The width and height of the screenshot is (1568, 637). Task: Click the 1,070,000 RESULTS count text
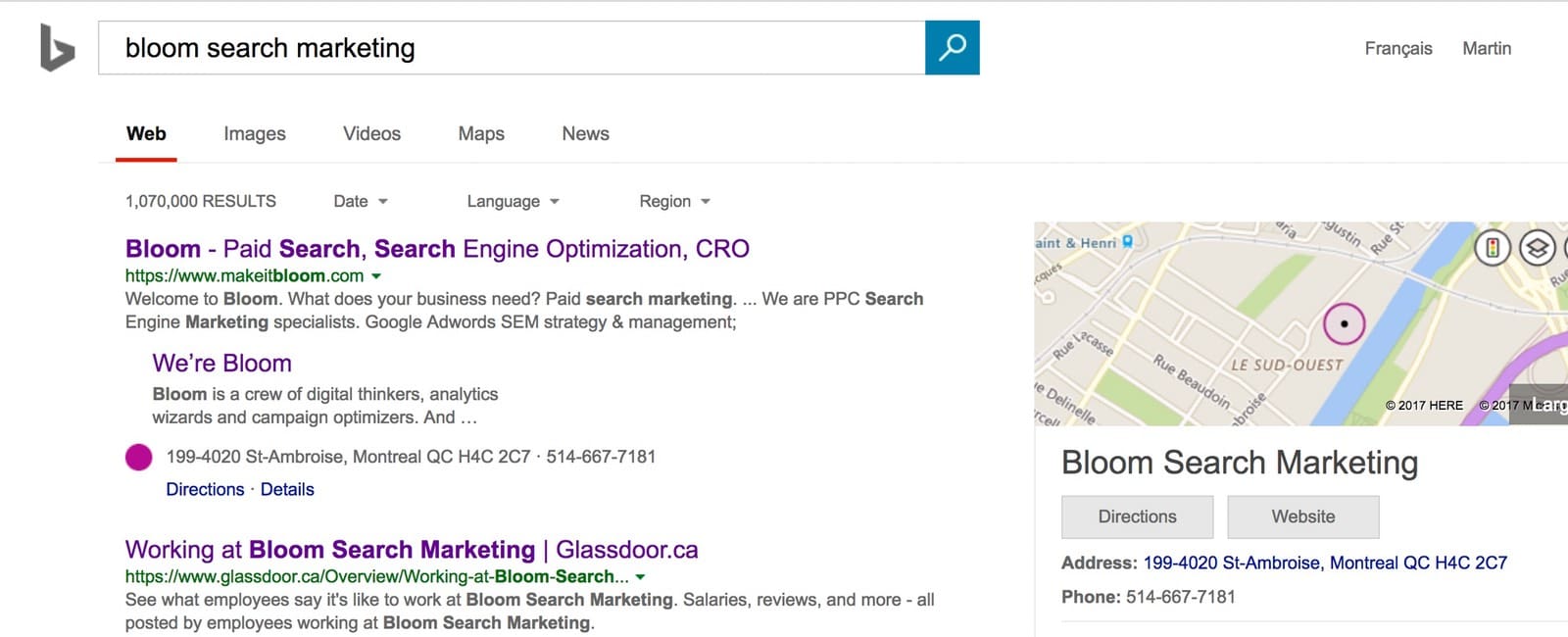pos(201,201)
